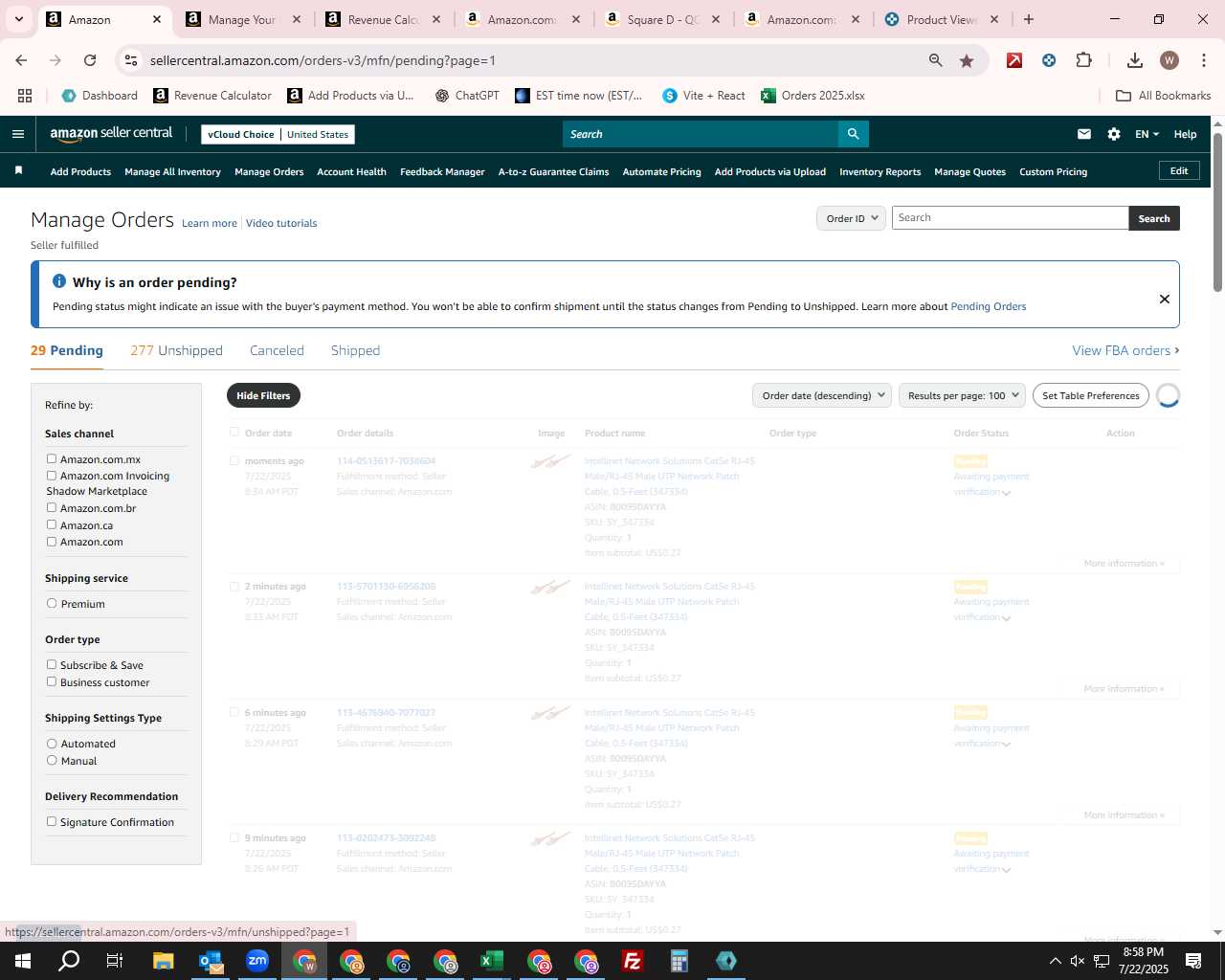The height and width of the screenshot is (980, 1225).
Task: Click the zoom magnifier icon in address bar
Action: tap(936, 60)
